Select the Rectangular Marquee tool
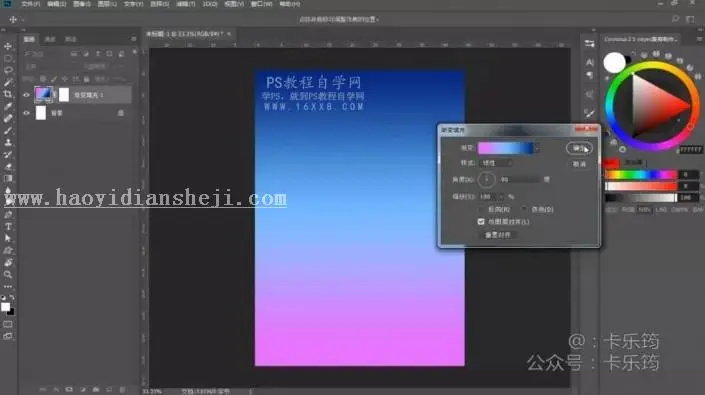Image resolution: width=705 pixels, height=395 pixels. pos(8,58)
